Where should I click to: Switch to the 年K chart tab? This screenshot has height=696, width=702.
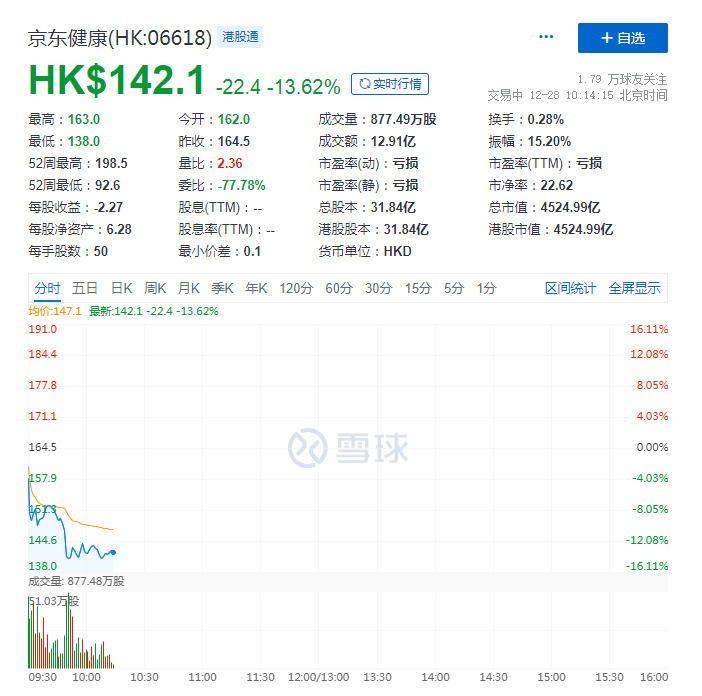[x=256, y=288]
